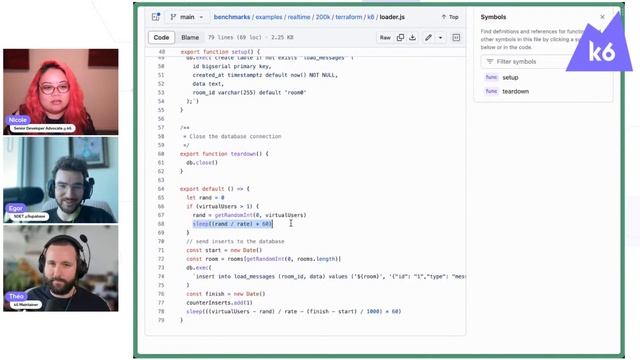Image resolution: width=640 pixels, height=360 pixels.
Task: Download the raw file icon
Action: coord(413,38)
